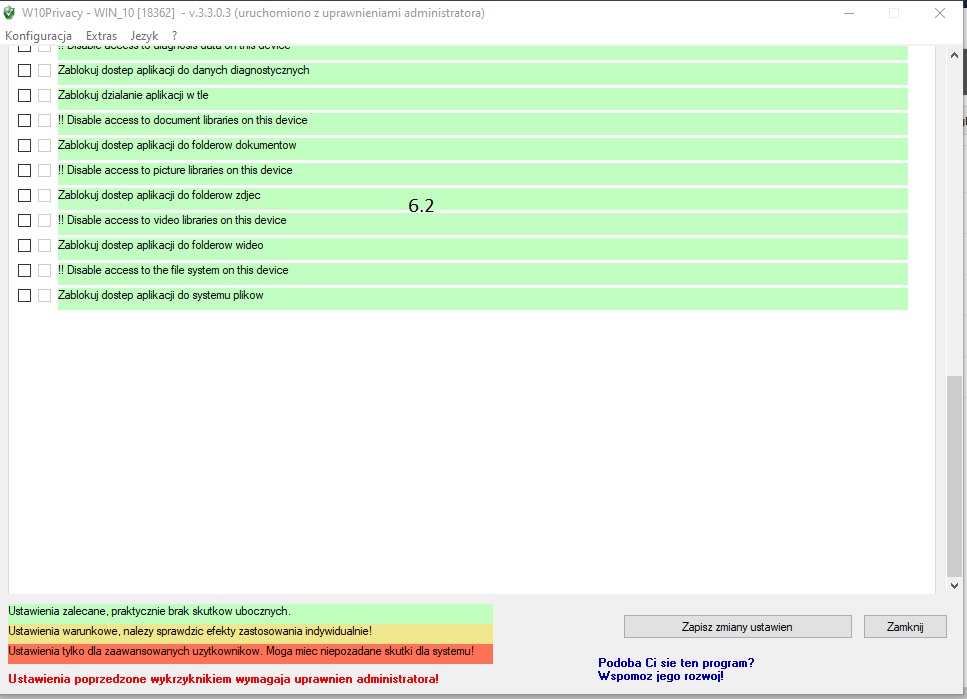Tick the dark-bordered checkbox for 'Zablokuj dostep aplikacji do danych diagnostycznych'
967x699 pixels.
coord(25,70)
